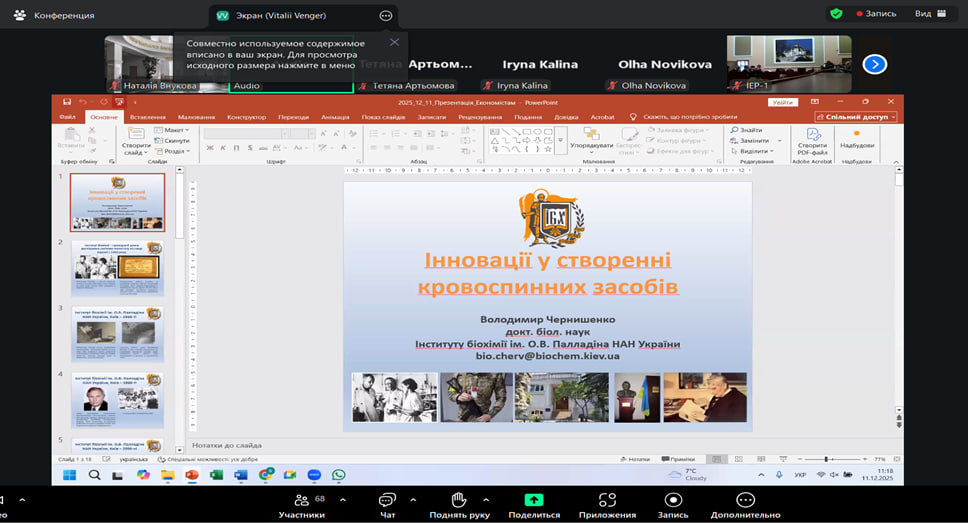Expand the arrow next to Участники
The width and height of the screenshot is (968, 523).
[x=342, y=499]
